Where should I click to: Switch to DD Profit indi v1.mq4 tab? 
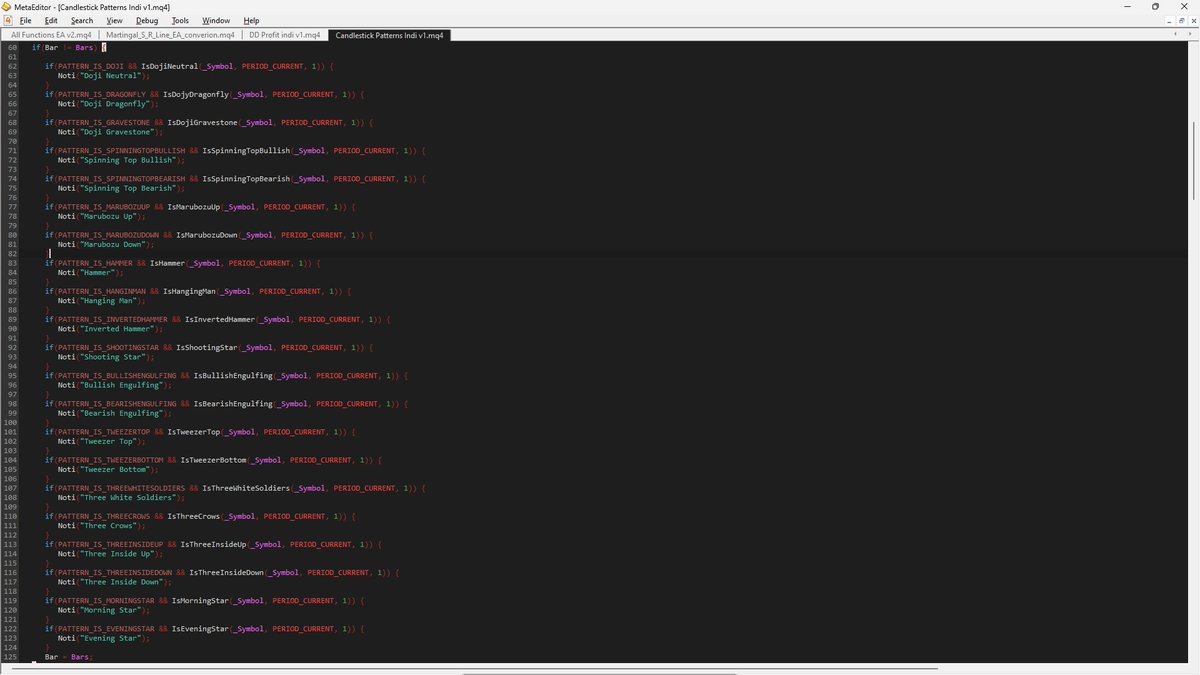[285, 35]
